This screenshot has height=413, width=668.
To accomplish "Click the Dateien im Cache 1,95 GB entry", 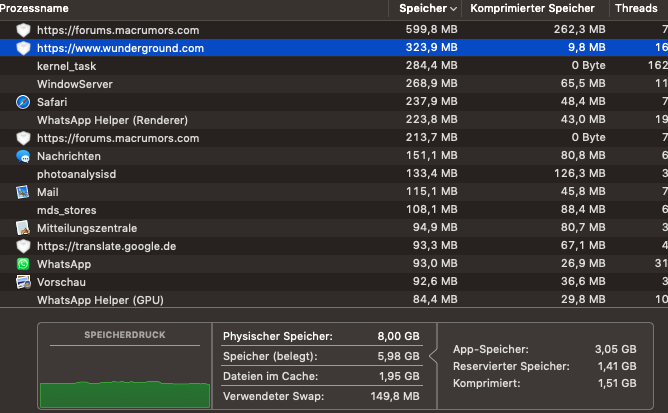I will tap(321, 376).
